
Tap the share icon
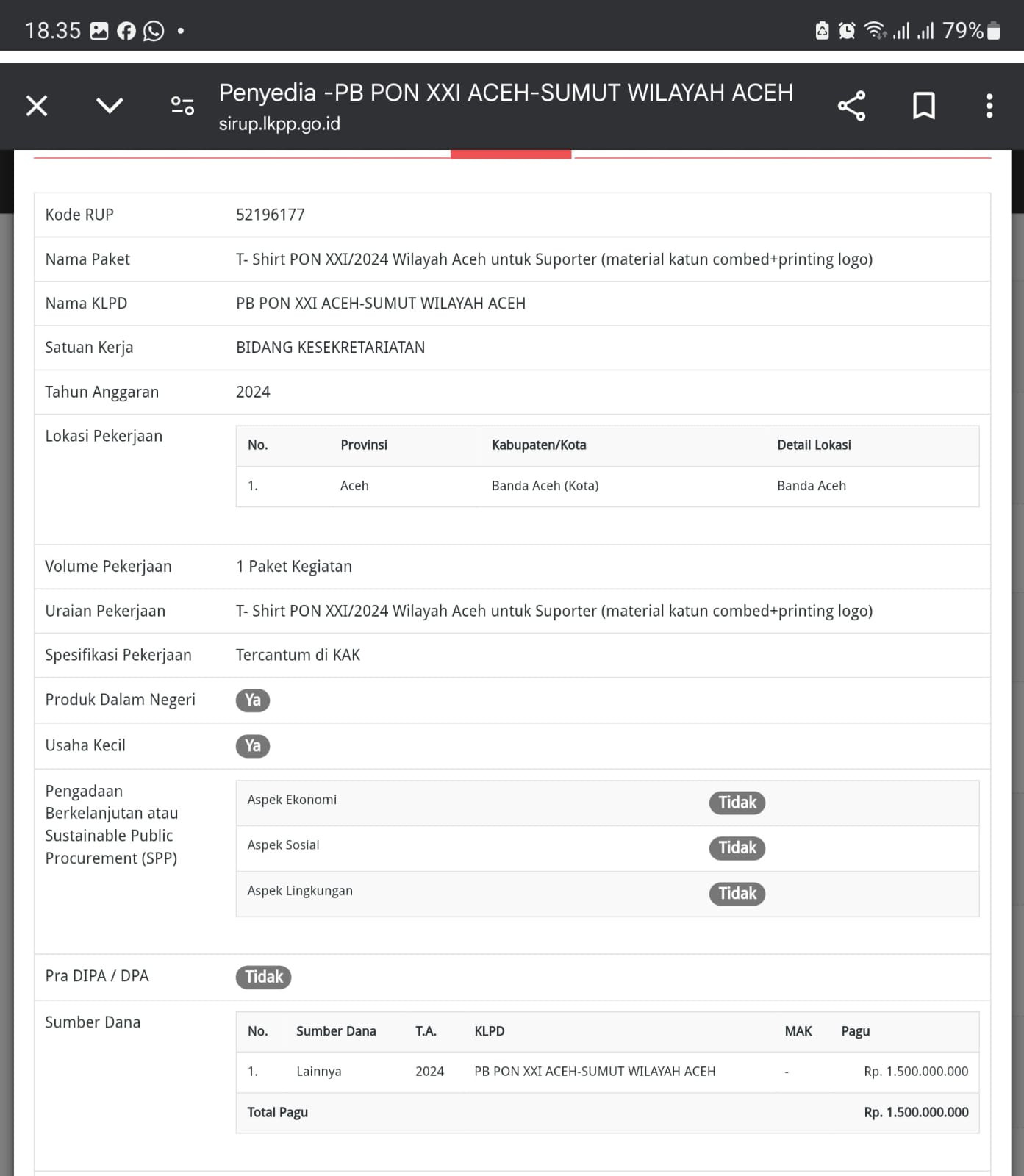pyautogui.click(x=851, y=106)
